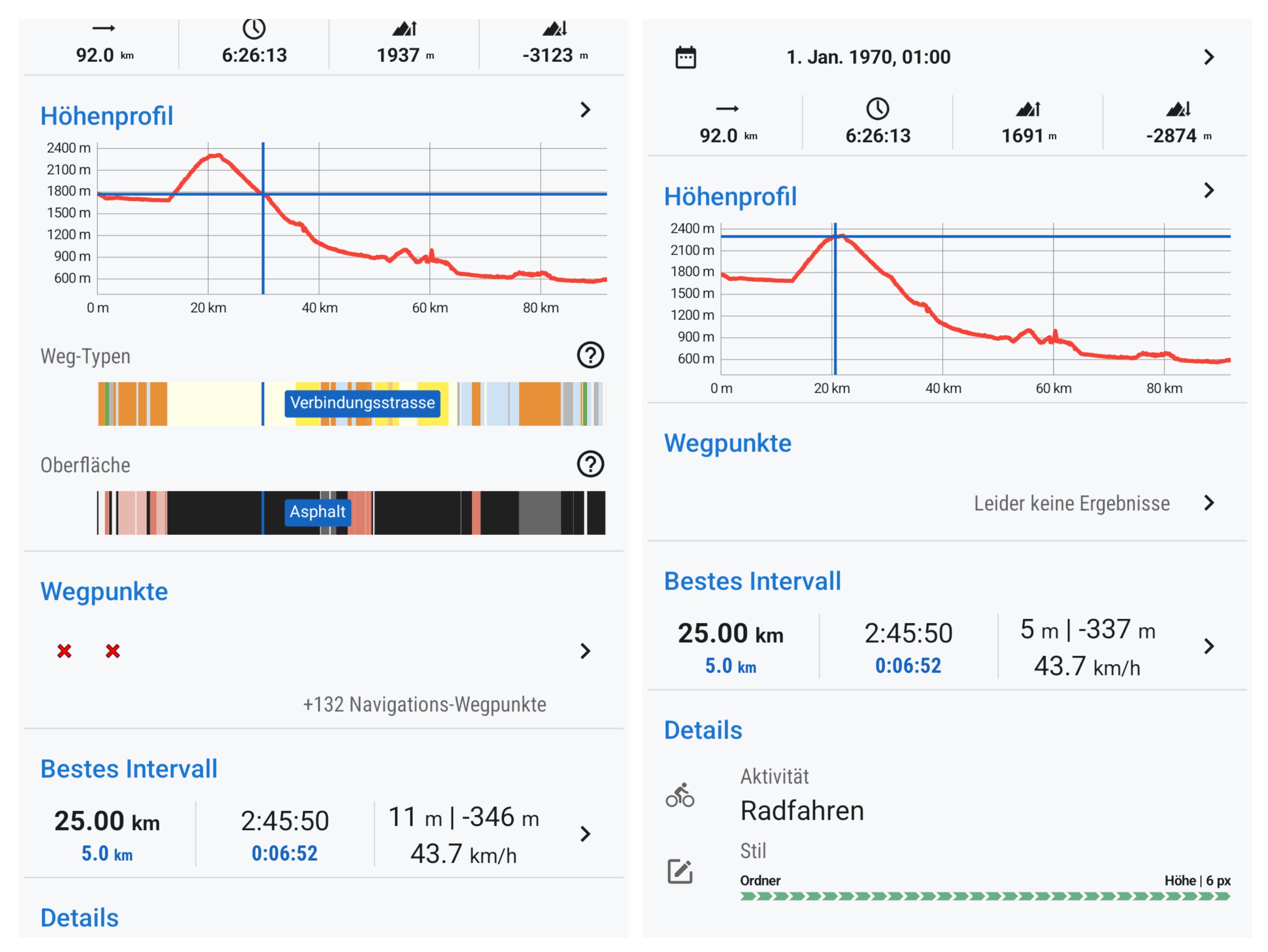The height and width of the screenshot is (952, 1268).
Task: Click the clock duration icon in right panel
Action: 877,109
